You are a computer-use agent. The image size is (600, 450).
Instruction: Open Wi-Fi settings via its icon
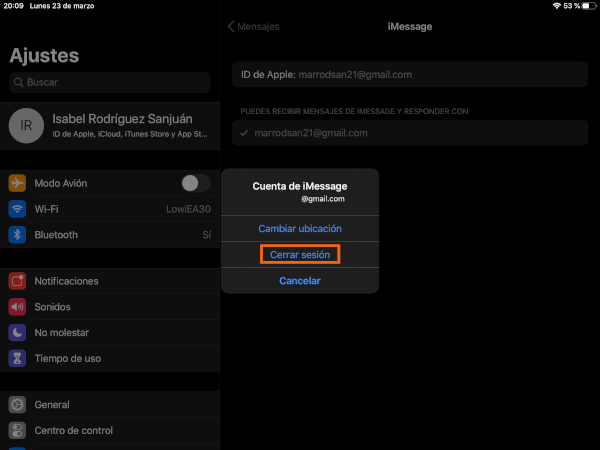point(17,209)
